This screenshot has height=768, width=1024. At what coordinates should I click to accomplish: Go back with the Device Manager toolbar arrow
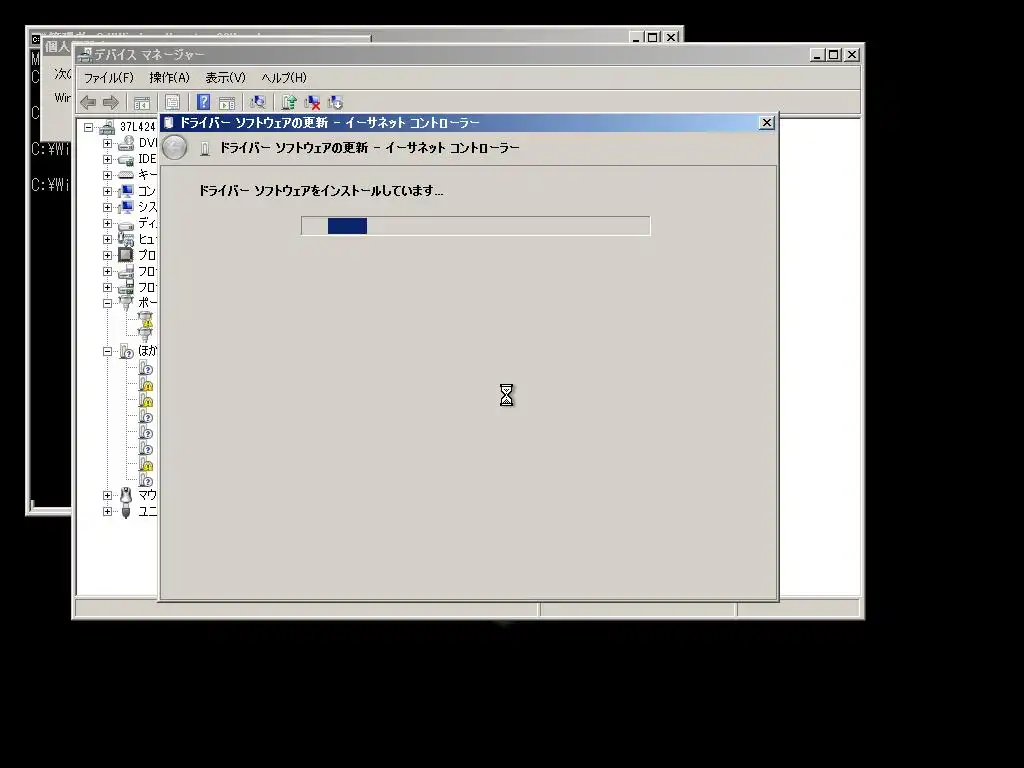pyautogui.click(x=88, y=102)
